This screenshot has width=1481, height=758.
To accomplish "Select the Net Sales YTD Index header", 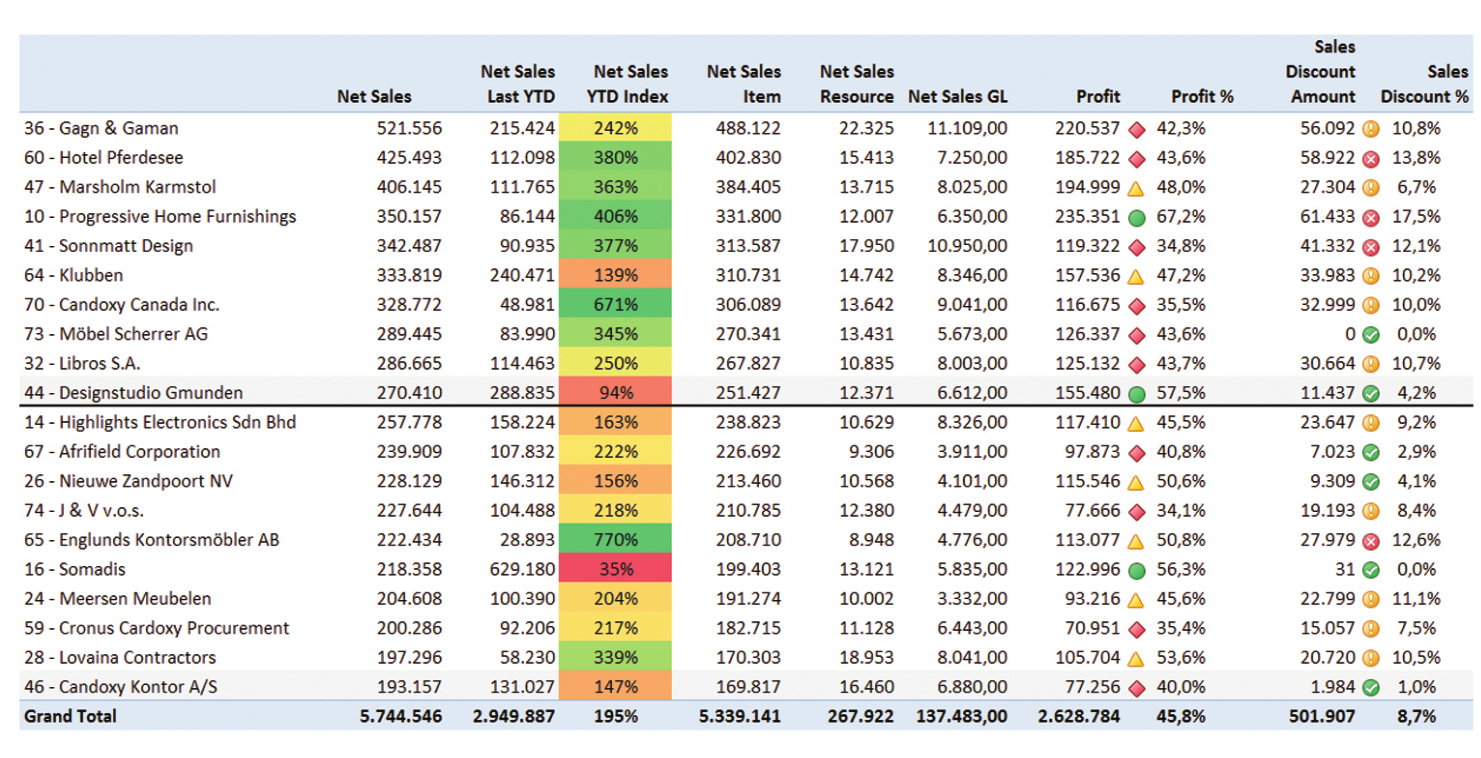I will tap(630, 85).
